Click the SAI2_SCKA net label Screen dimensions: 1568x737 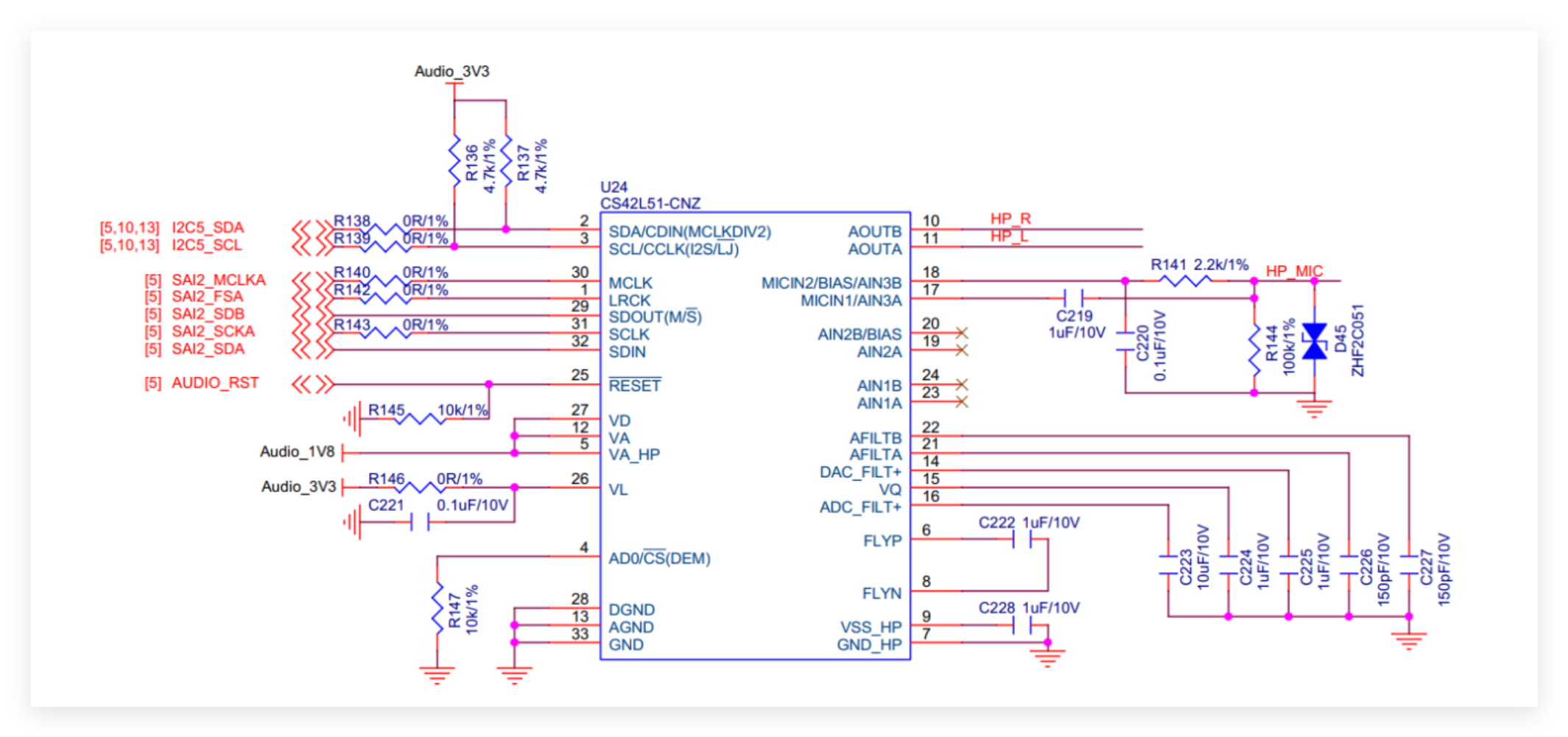coord(213,331)
